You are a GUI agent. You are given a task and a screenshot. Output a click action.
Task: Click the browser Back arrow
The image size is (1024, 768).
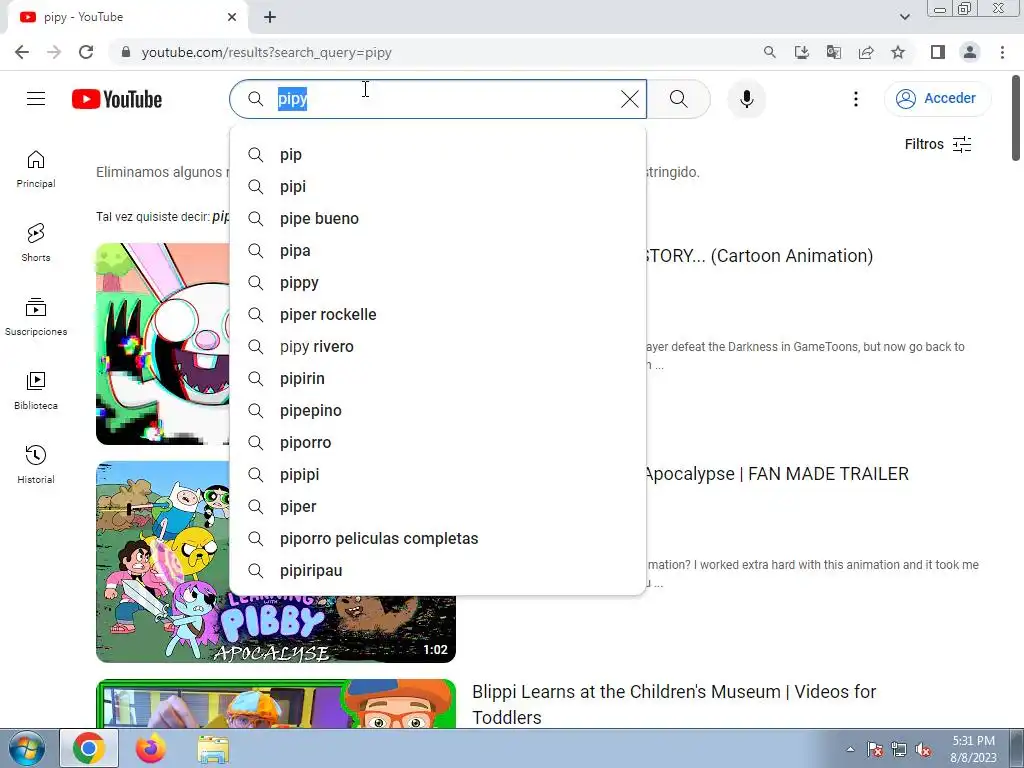click(x=22, y=52)
